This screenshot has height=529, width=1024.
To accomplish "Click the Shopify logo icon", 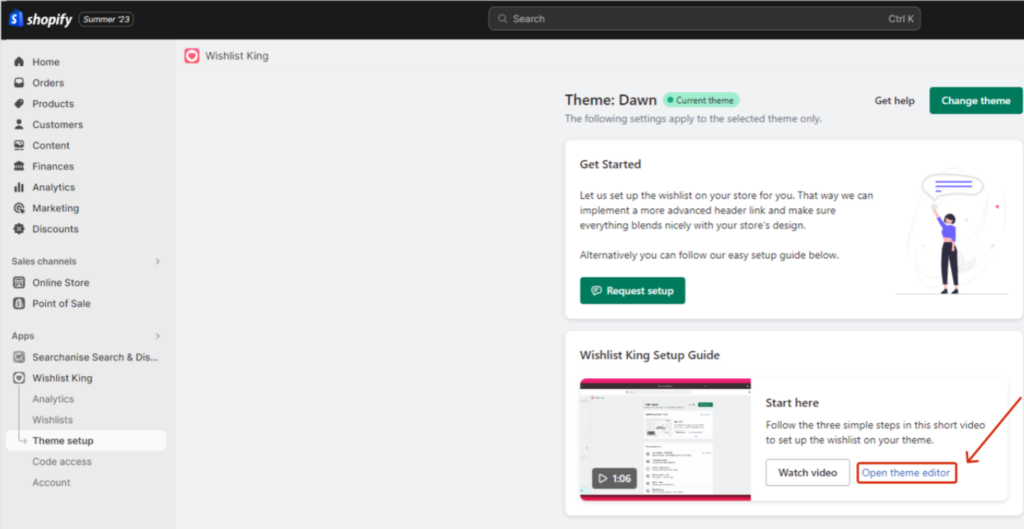I will coord(16,19).
